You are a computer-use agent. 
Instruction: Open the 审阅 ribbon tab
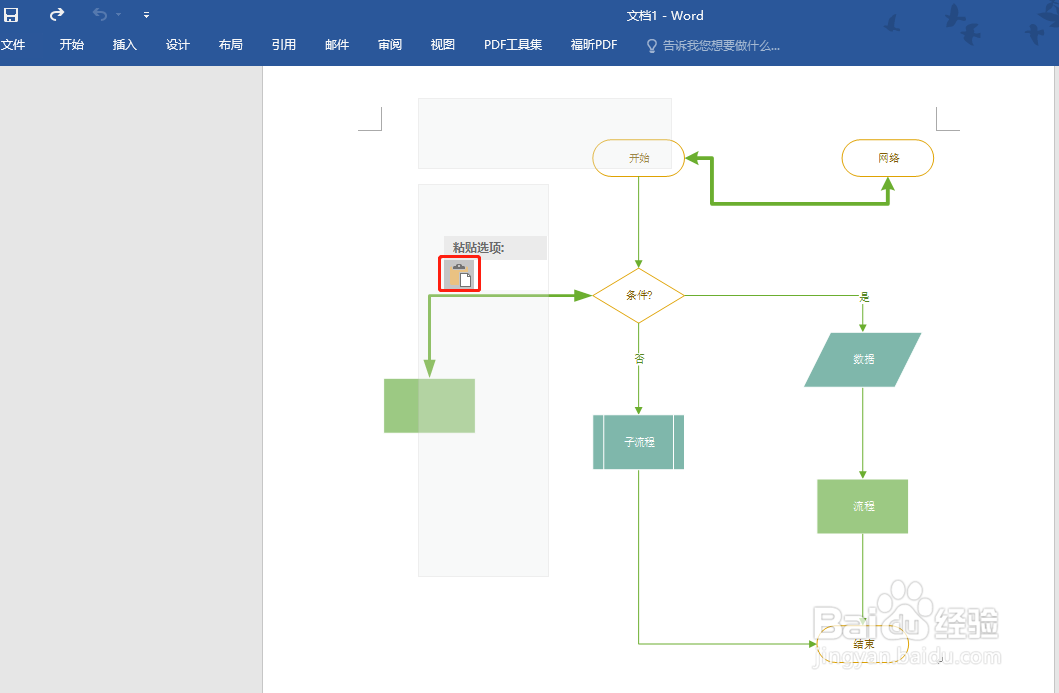pos(390,45)
